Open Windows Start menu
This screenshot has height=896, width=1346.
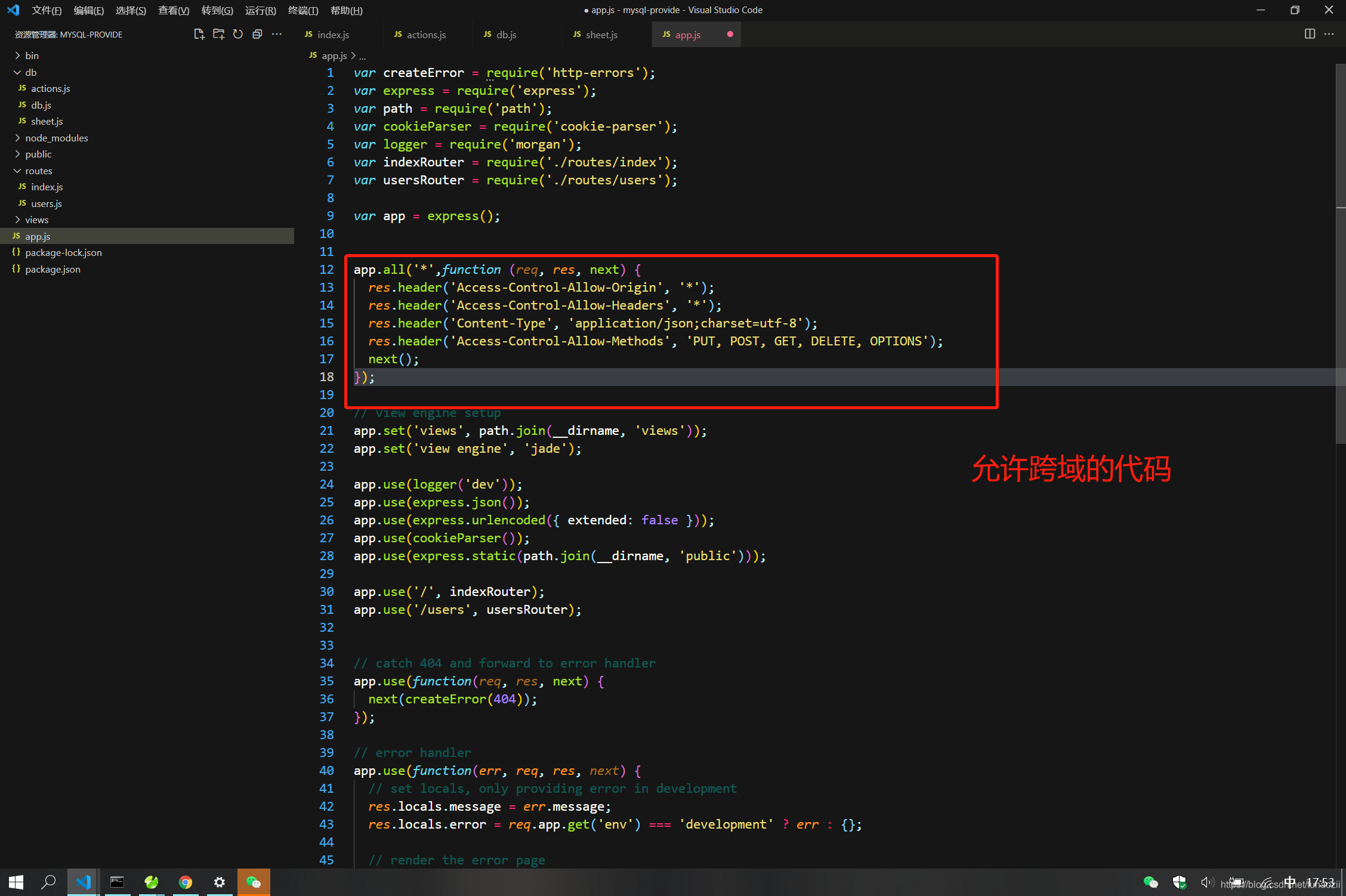pyautogui.click(x=16, y=882)
